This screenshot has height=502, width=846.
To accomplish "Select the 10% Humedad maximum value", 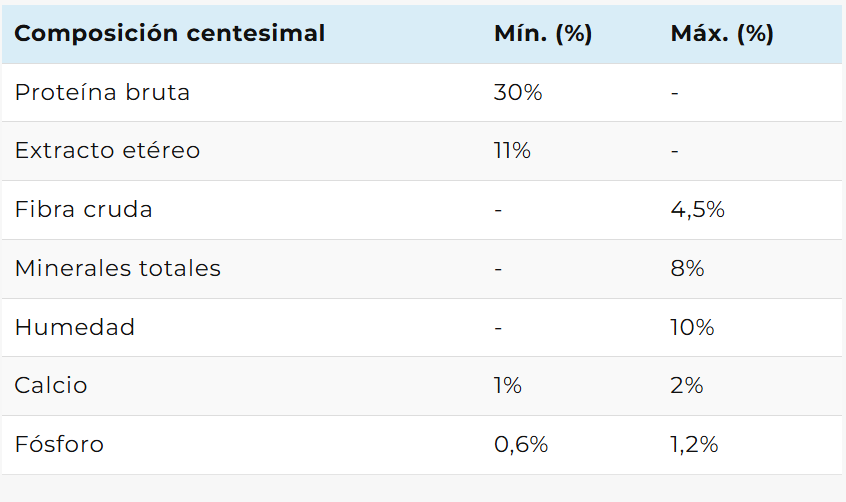I will (692, 327).
